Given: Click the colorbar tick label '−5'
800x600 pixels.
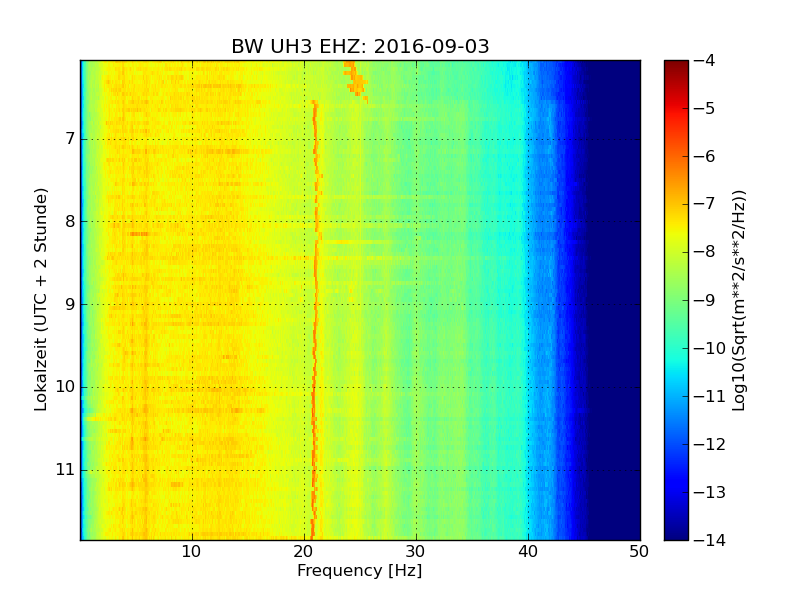Looking at the screenshot, I should tap(705, 109).
